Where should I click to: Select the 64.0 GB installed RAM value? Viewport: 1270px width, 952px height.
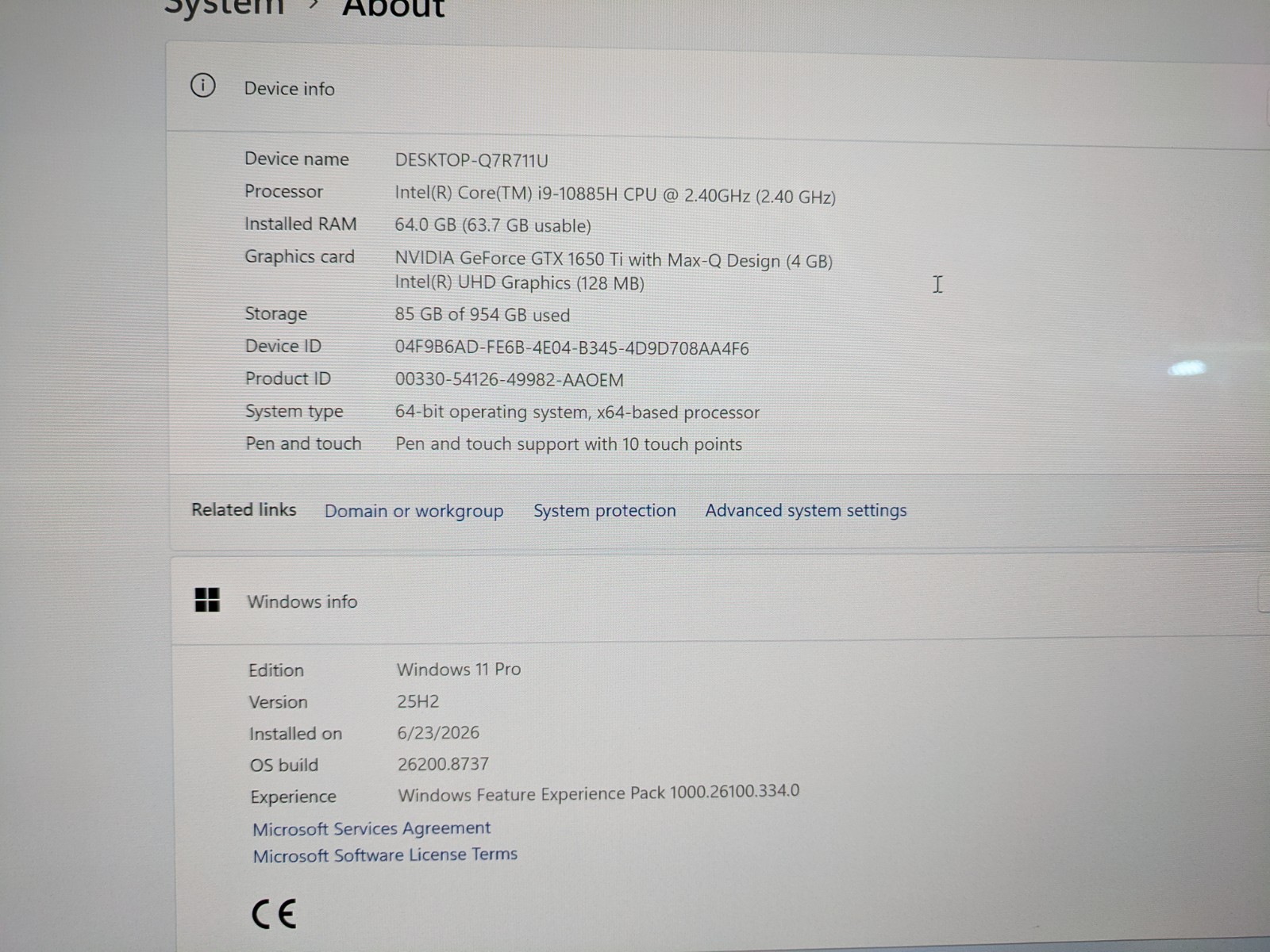click(x=493, y=225)
